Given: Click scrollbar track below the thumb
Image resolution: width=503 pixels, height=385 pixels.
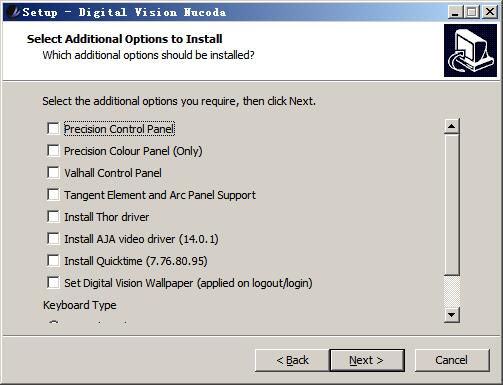Looking at the screenshot, I should tap(452, 291).
